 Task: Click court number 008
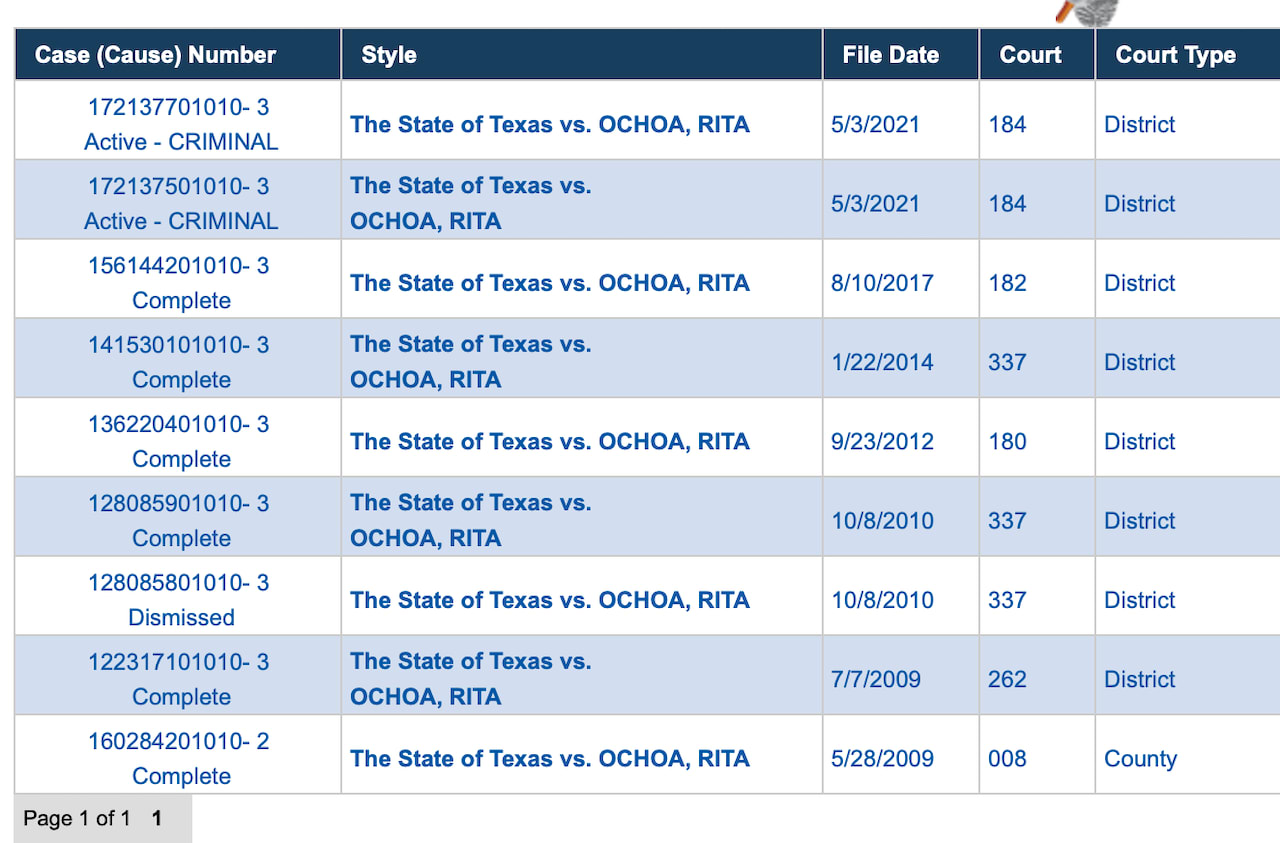[x=1007, y=759]
